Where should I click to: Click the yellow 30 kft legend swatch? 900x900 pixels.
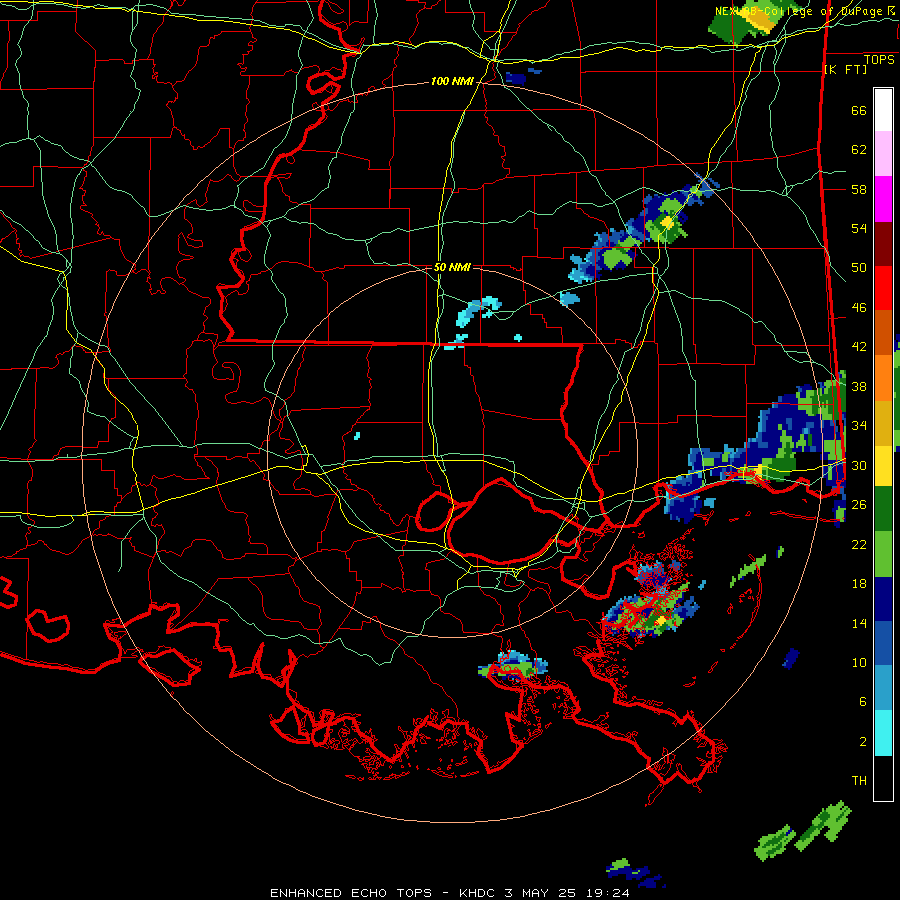point(883,466)
